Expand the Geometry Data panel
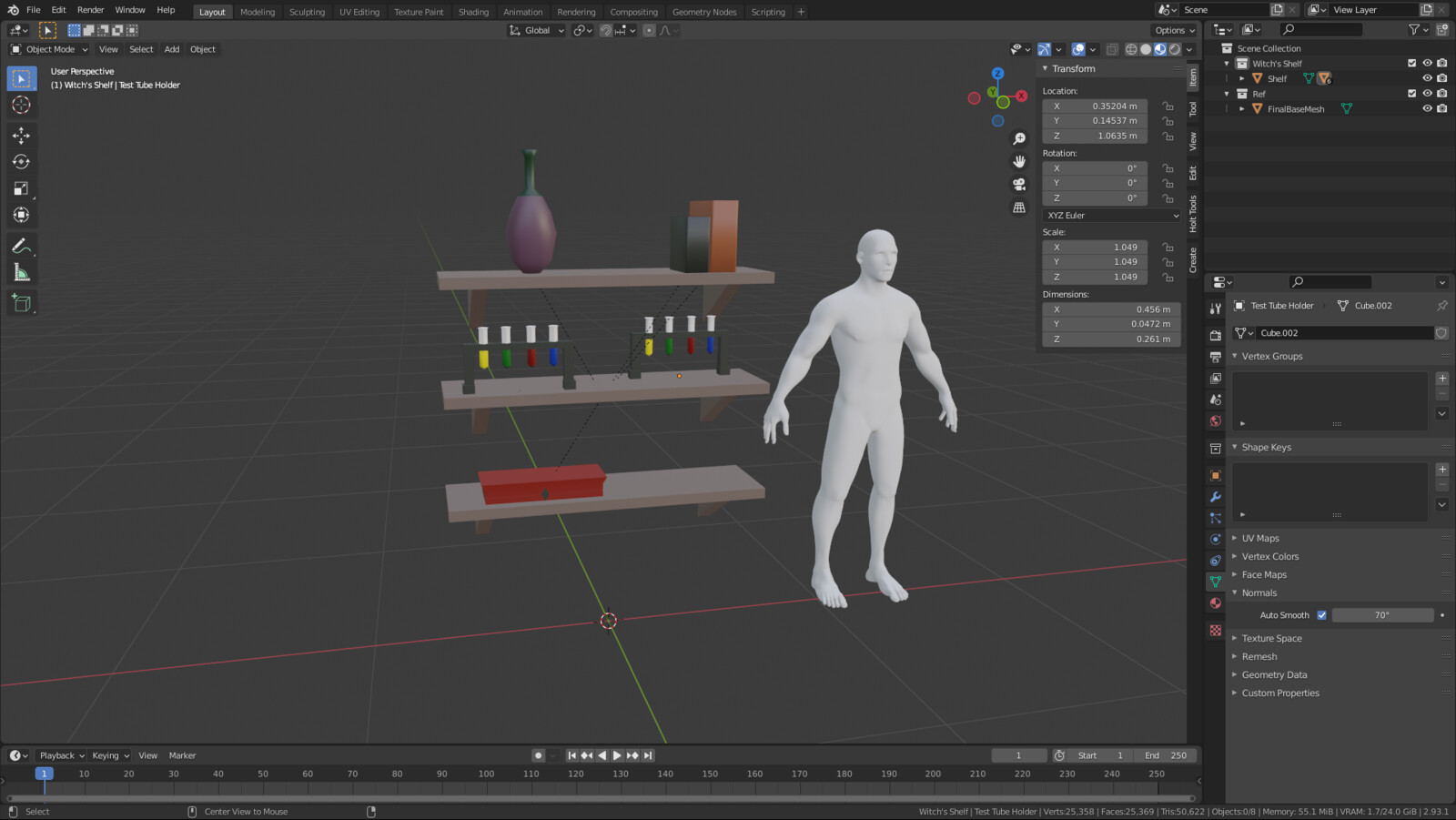The height and width of the screenshot is (820, 1456). (1274, 674)
